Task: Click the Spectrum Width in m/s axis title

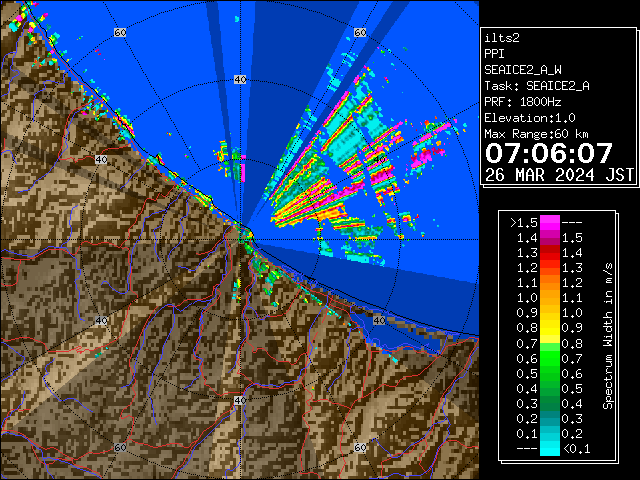Action: tap(608, 336)
